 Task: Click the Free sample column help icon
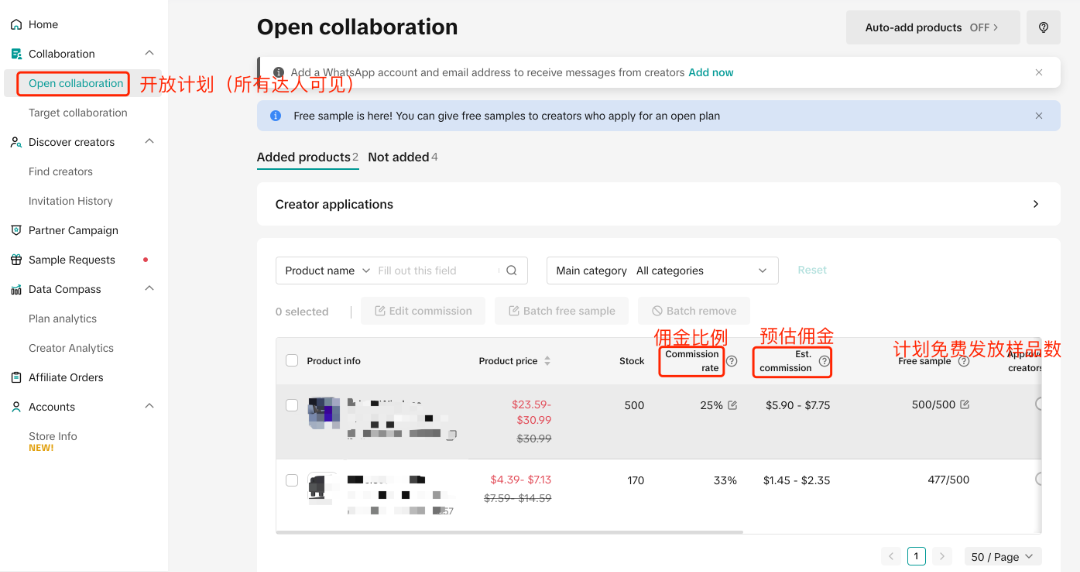[963, 361]
